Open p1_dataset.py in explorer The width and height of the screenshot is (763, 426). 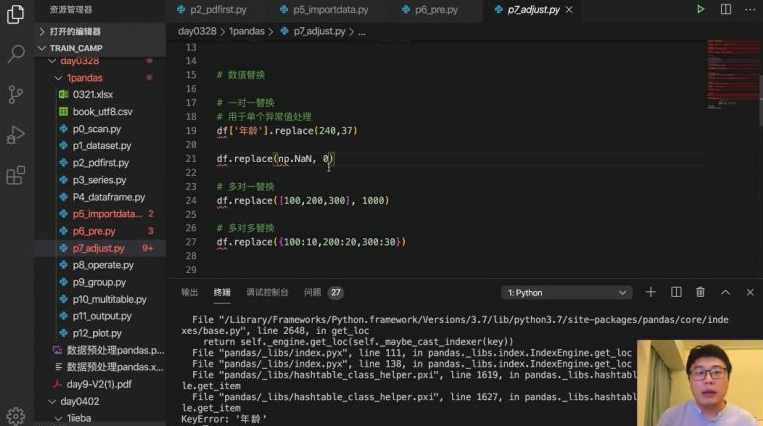pos(100,146)
